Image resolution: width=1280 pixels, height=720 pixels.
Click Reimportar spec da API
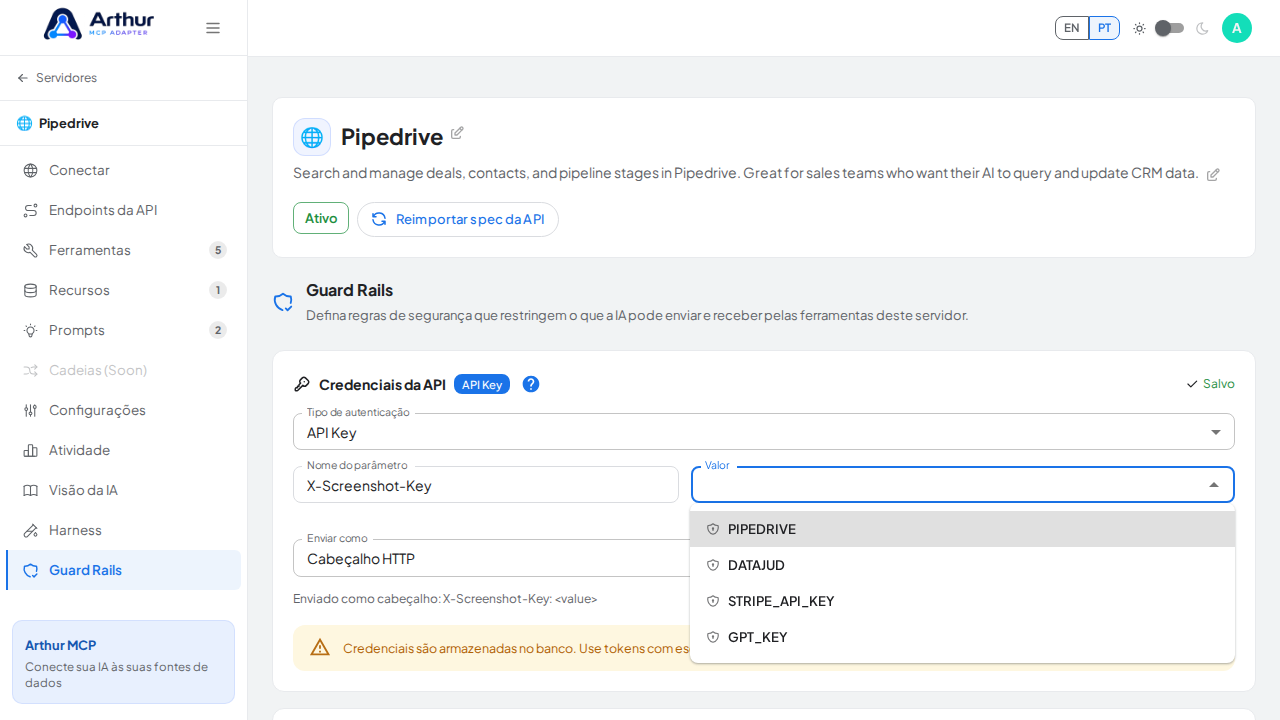pyautogui.click(x=458, y=219)
